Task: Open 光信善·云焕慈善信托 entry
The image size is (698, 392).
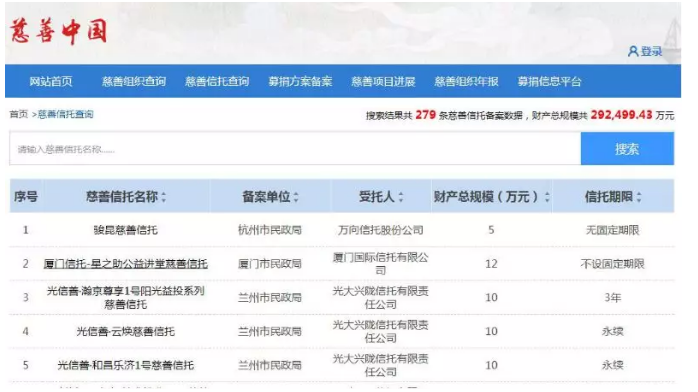Action: (126, 331)
